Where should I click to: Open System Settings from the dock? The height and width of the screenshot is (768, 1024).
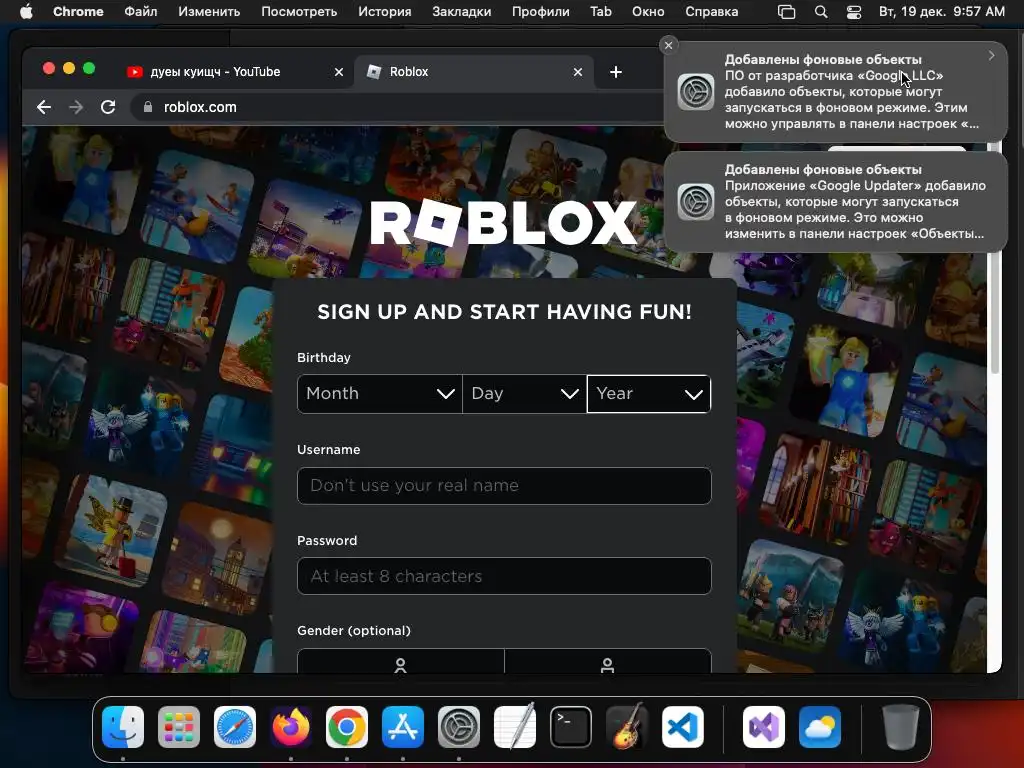pos(458,727)
